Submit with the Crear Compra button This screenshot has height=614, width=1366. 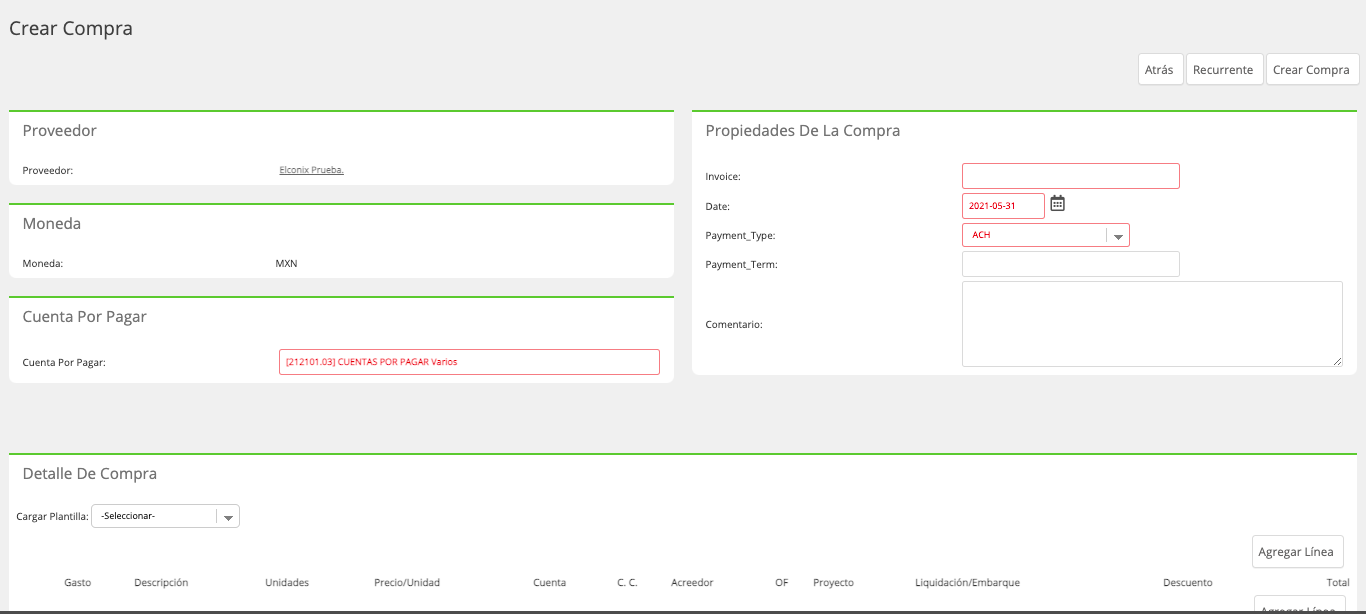(x=1311, y=70)
